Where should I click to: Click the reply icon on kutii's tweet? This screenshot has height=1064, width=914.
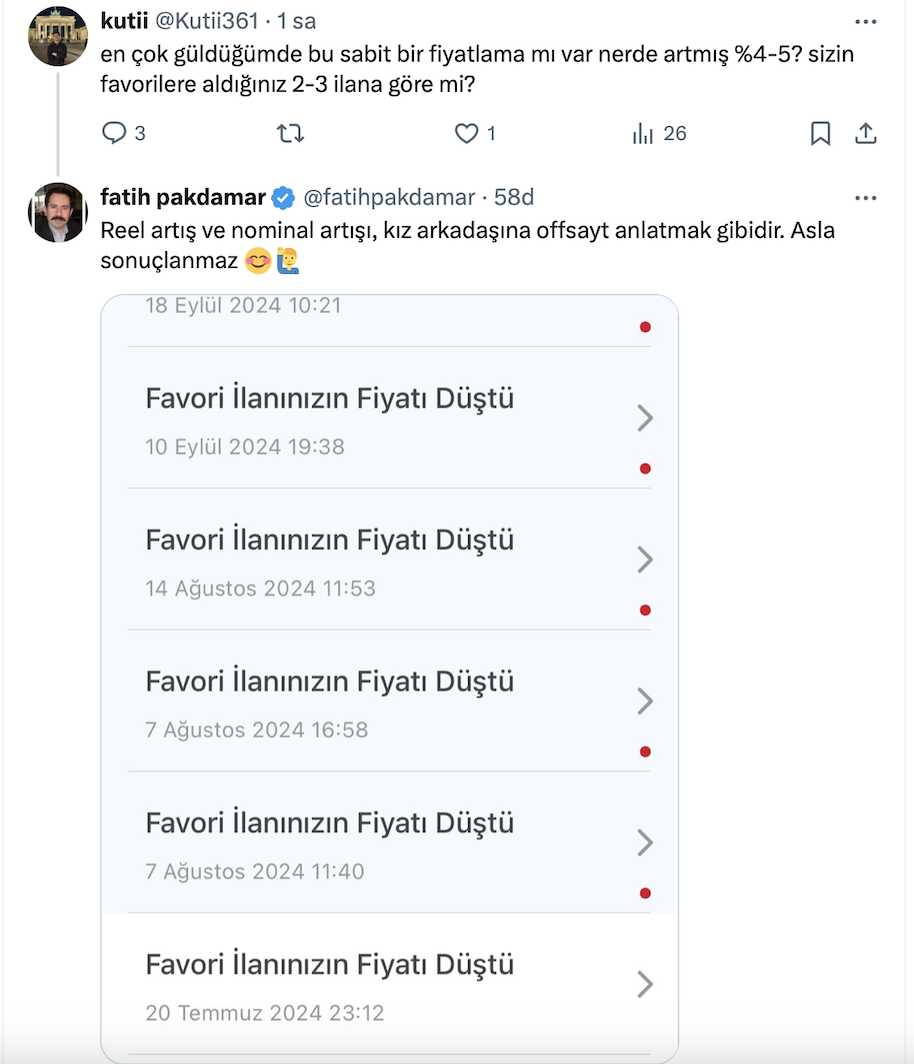point(116,133)
